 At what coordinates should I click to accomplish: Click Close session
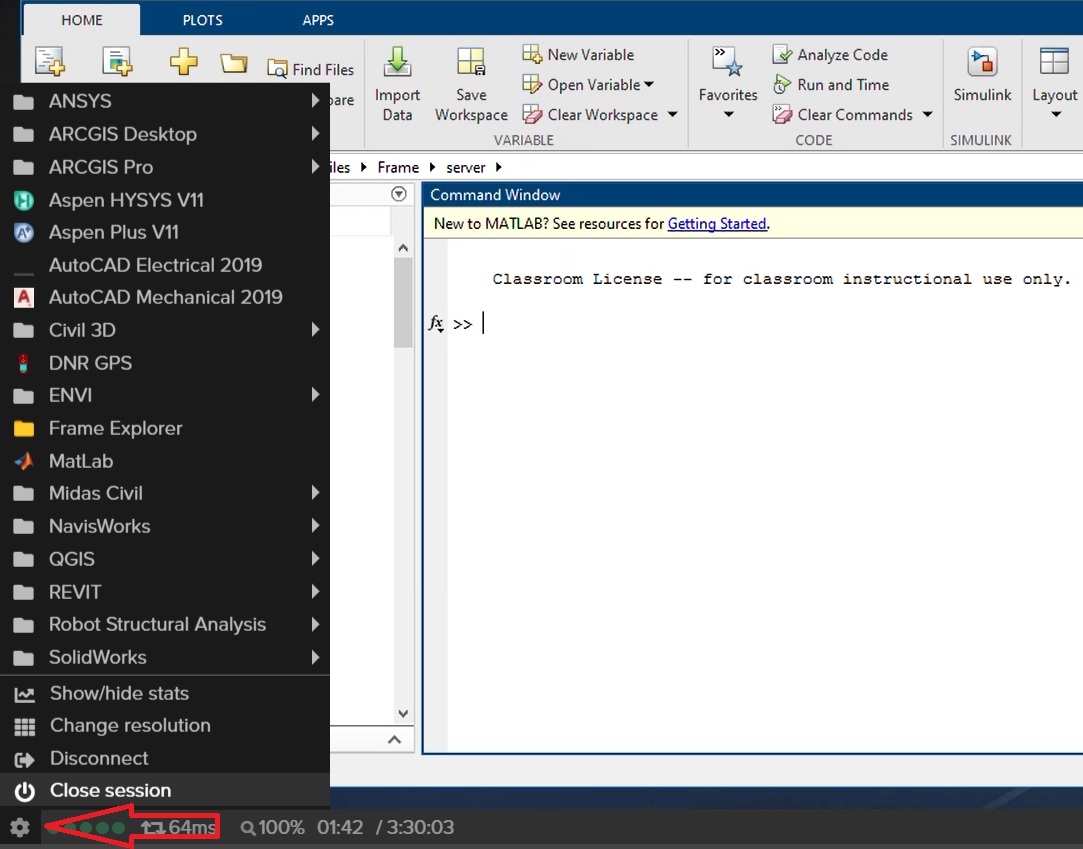click(110, 790)
